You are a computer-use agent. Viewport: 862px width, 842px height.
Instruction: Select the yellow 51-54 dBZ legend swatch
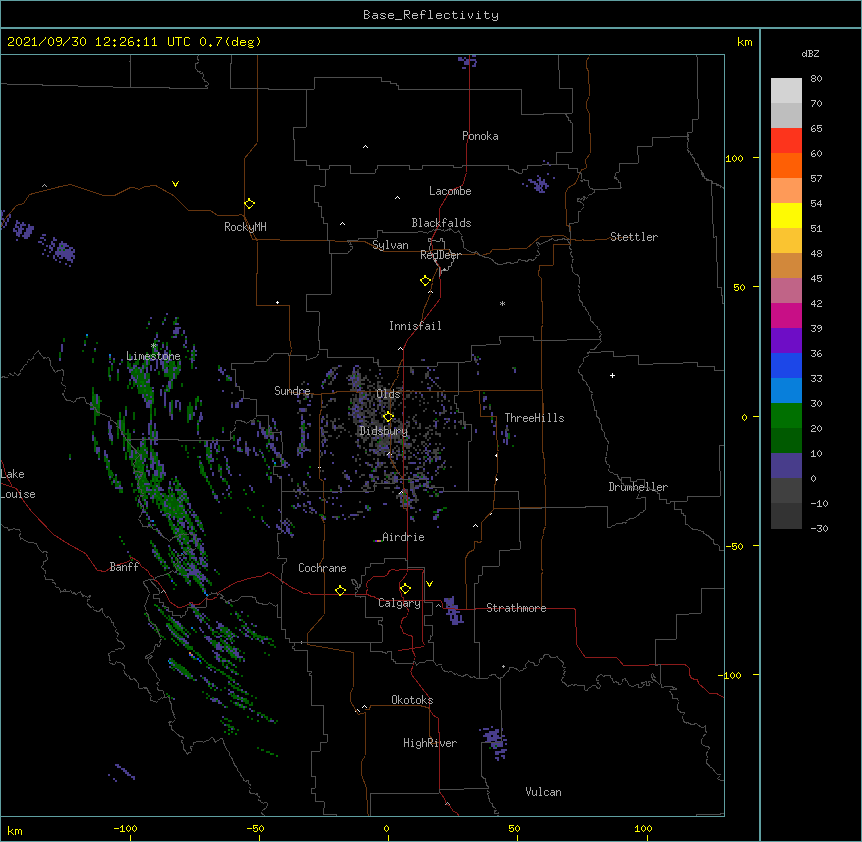tap(786, 215)
